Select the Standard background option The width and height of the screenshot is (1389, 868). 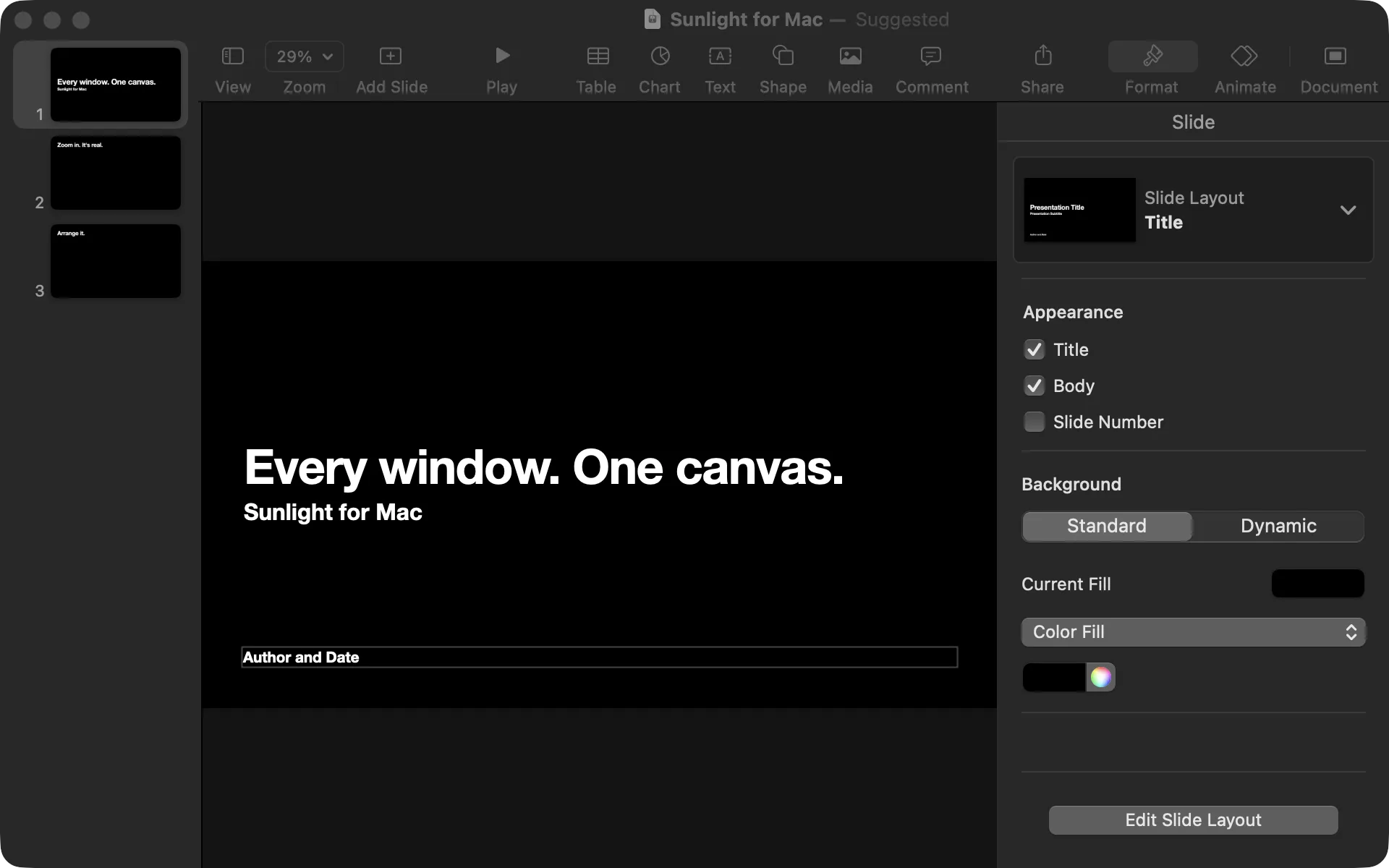pos(1107,526)
